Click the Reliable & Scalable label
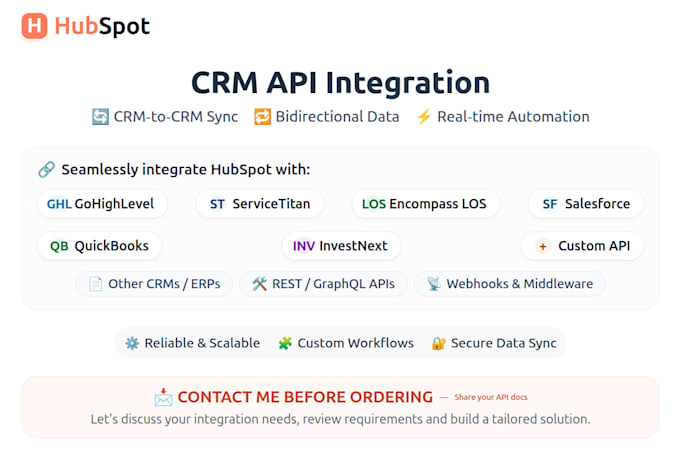The width and height of the screenshot is (680, 450). click(202, 343)
